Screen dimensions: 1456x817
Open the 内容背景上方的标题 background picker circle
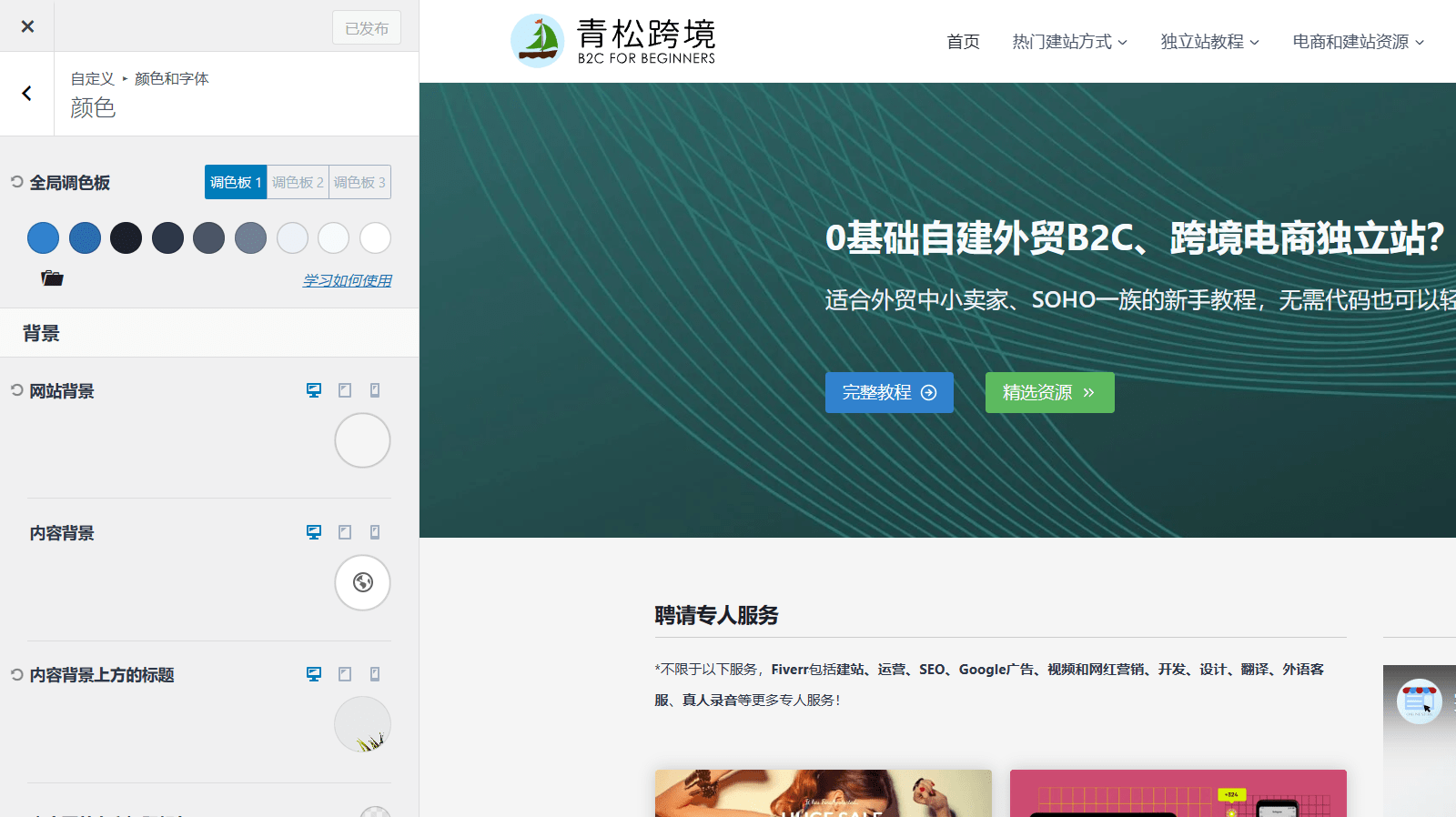(x=362, y=724)
